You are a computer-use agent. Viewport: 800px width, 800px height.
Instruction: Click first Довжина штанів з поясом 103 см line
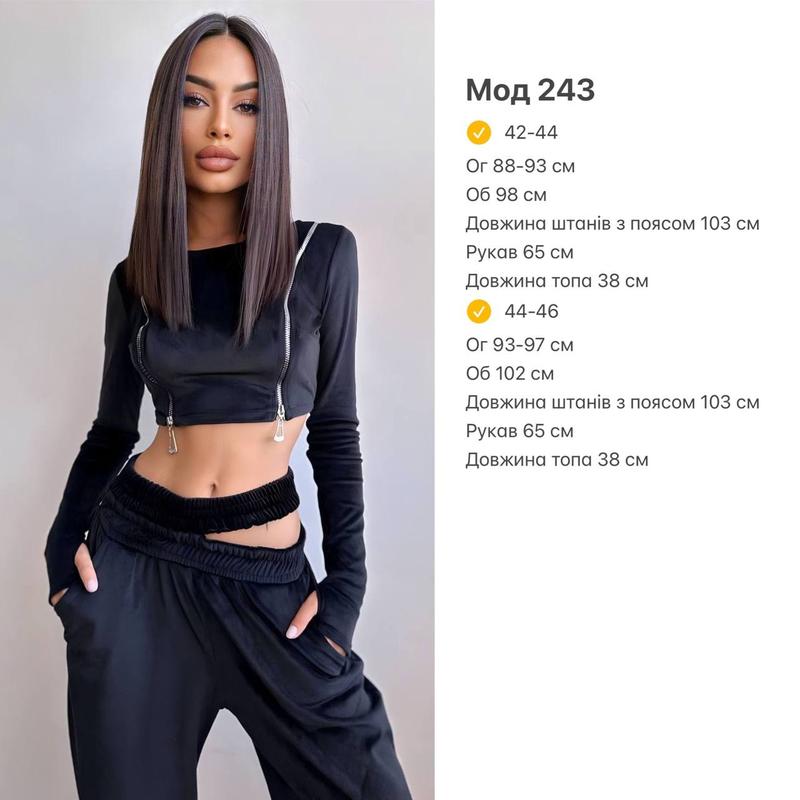(x=612, y=223)
